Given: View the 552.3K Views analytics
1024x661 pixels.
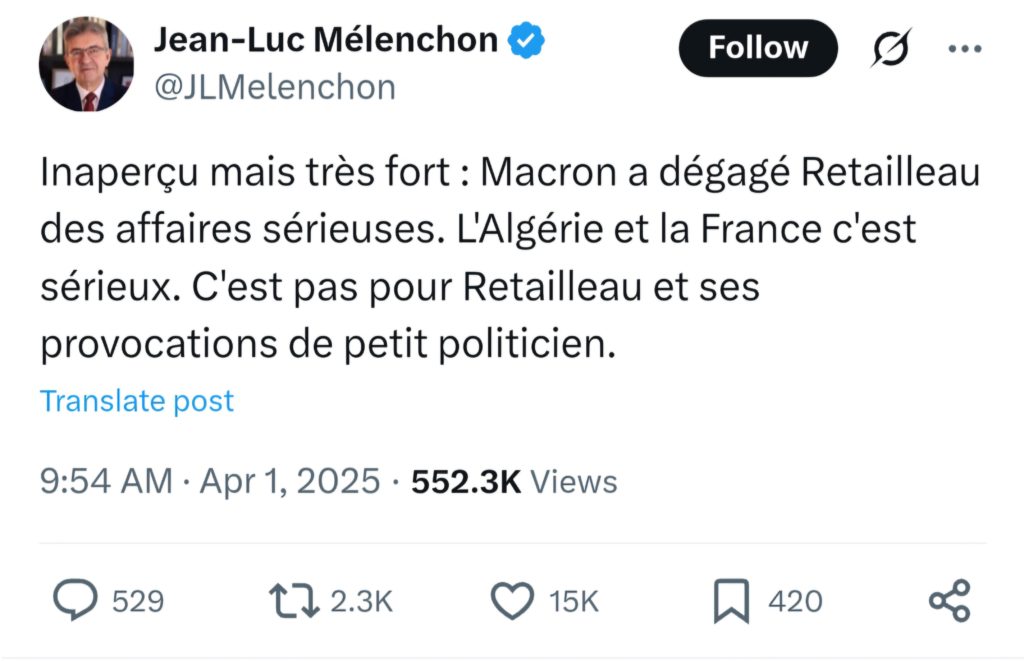Looking at the screenshot, I should 515,482.
